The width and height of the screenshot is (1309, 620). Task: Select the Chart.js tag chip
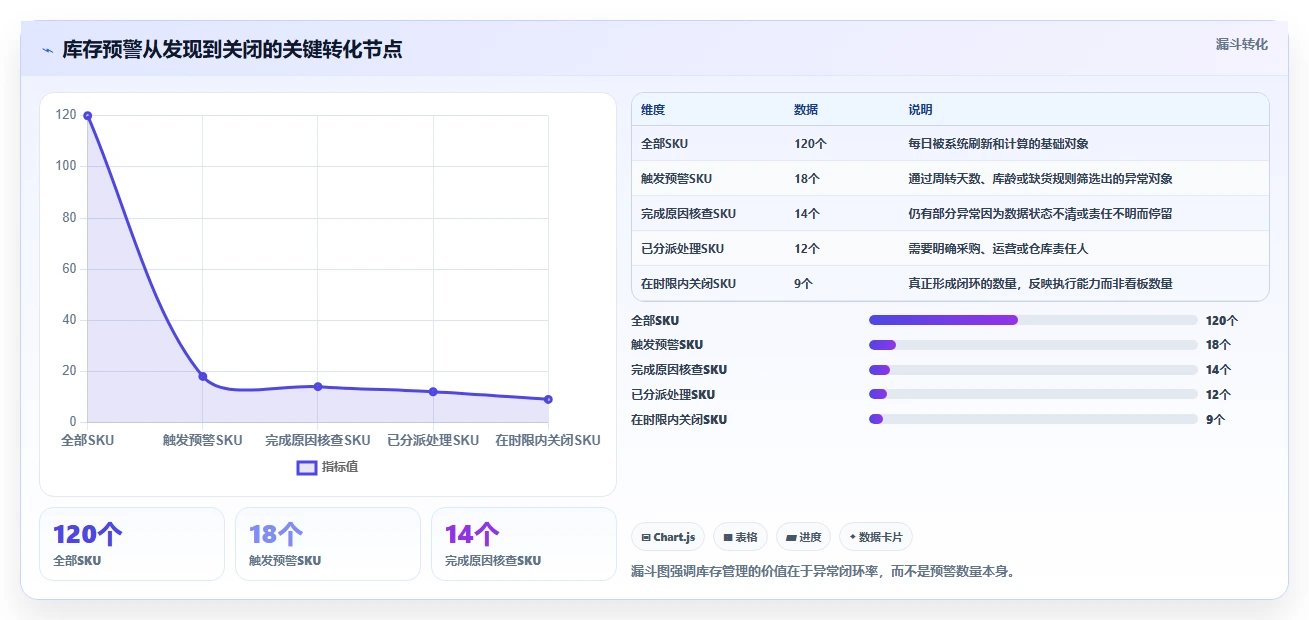click(668, 537)
